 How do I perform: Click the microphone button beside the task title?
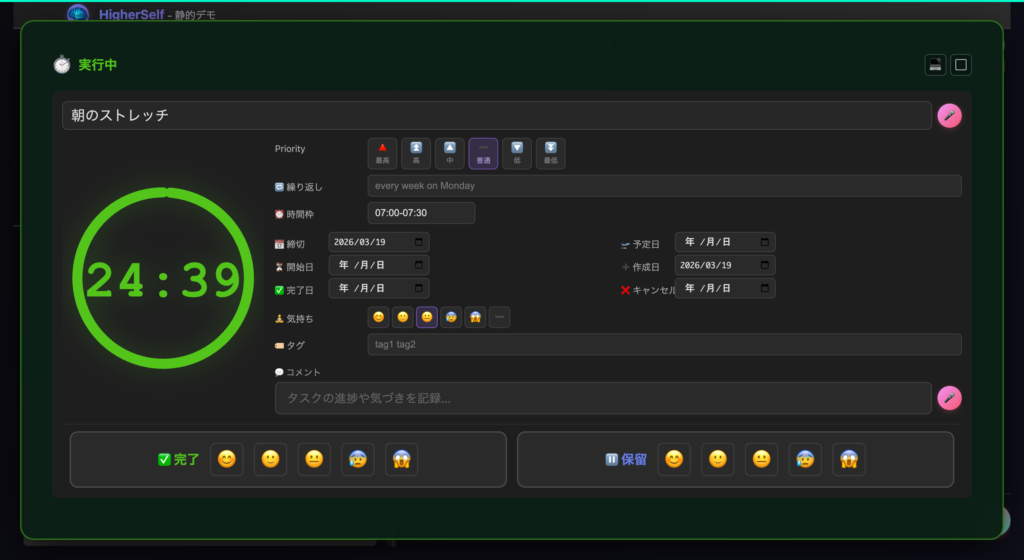(x=948, y=116)
